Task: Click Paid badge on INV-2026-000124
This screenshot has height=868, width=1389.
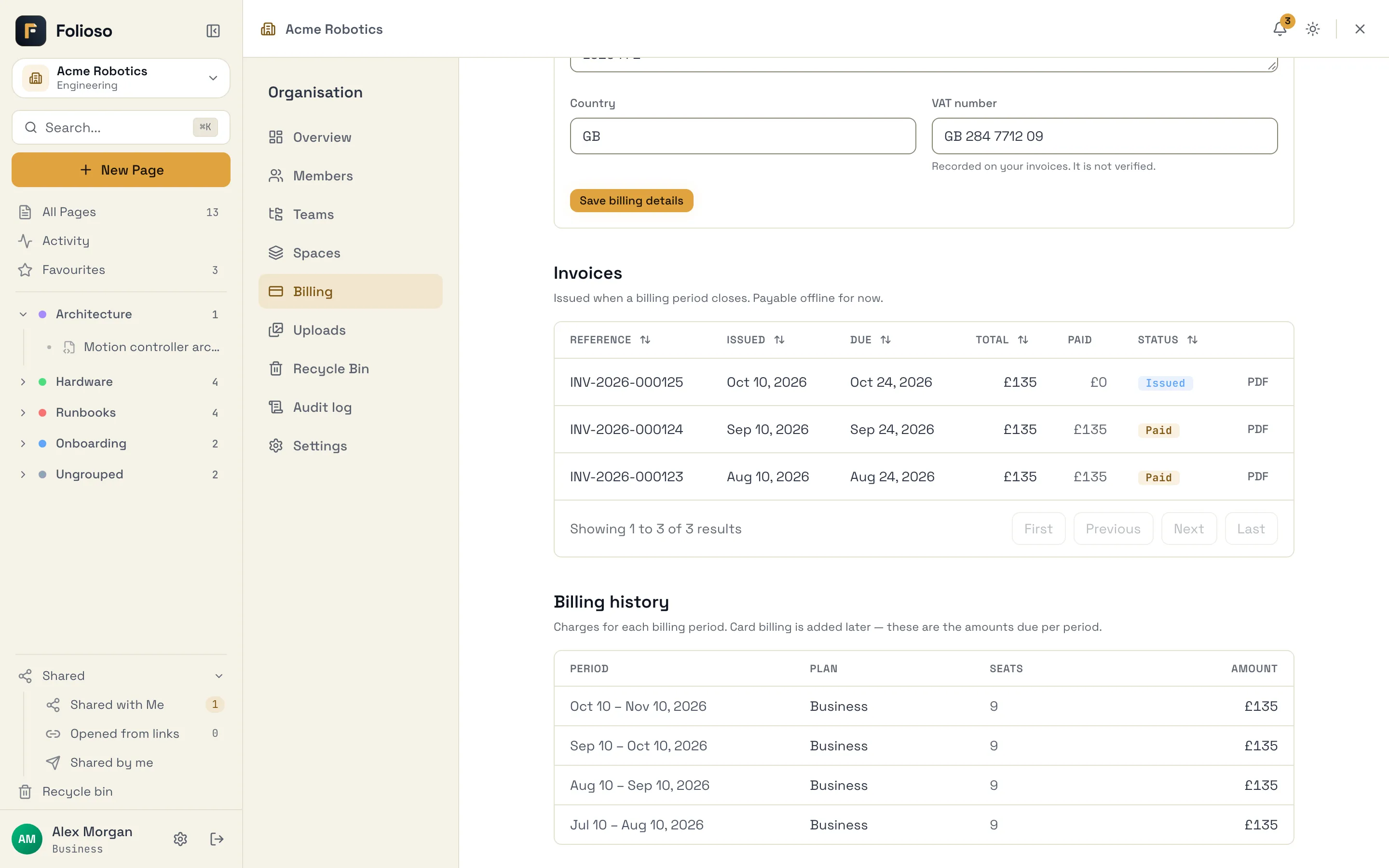Action: click(x=1158, y=430)
